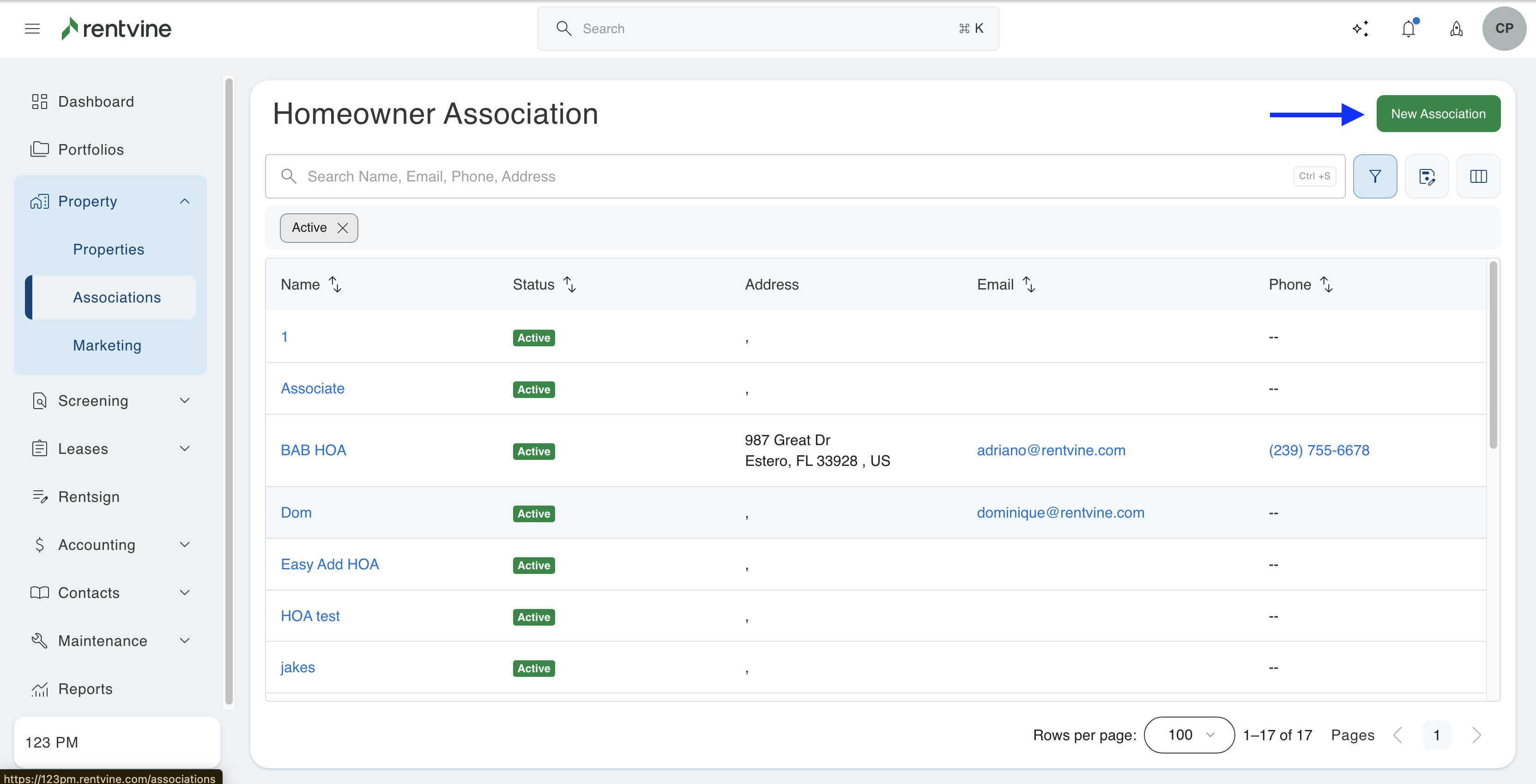Open the Marketing sidebar item
The width and height of the screenshot is (1536, 784).
click(107, 345)
